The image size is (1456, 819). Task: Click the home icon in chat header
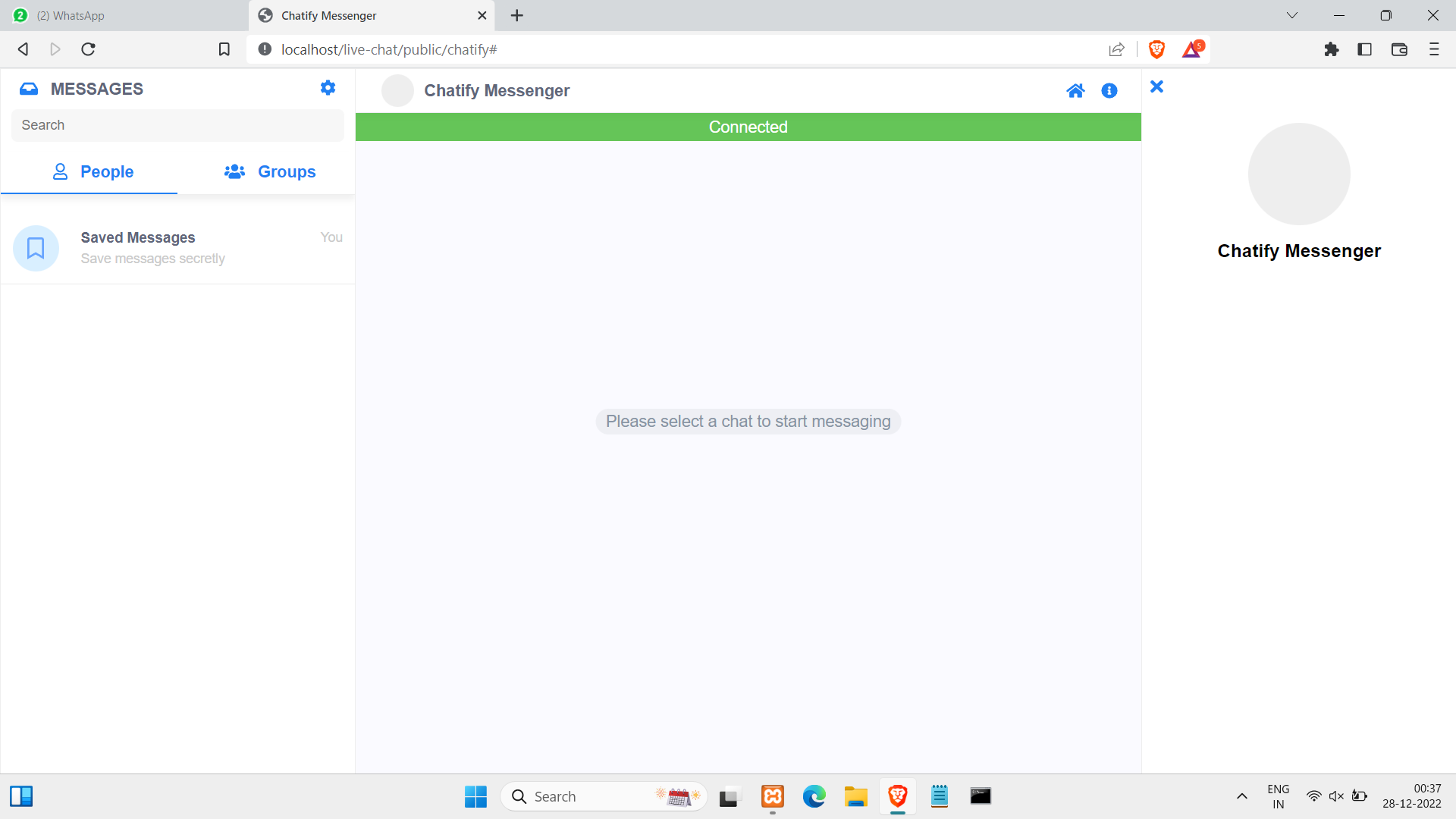pyautogui.click(x=1075, y=91)
